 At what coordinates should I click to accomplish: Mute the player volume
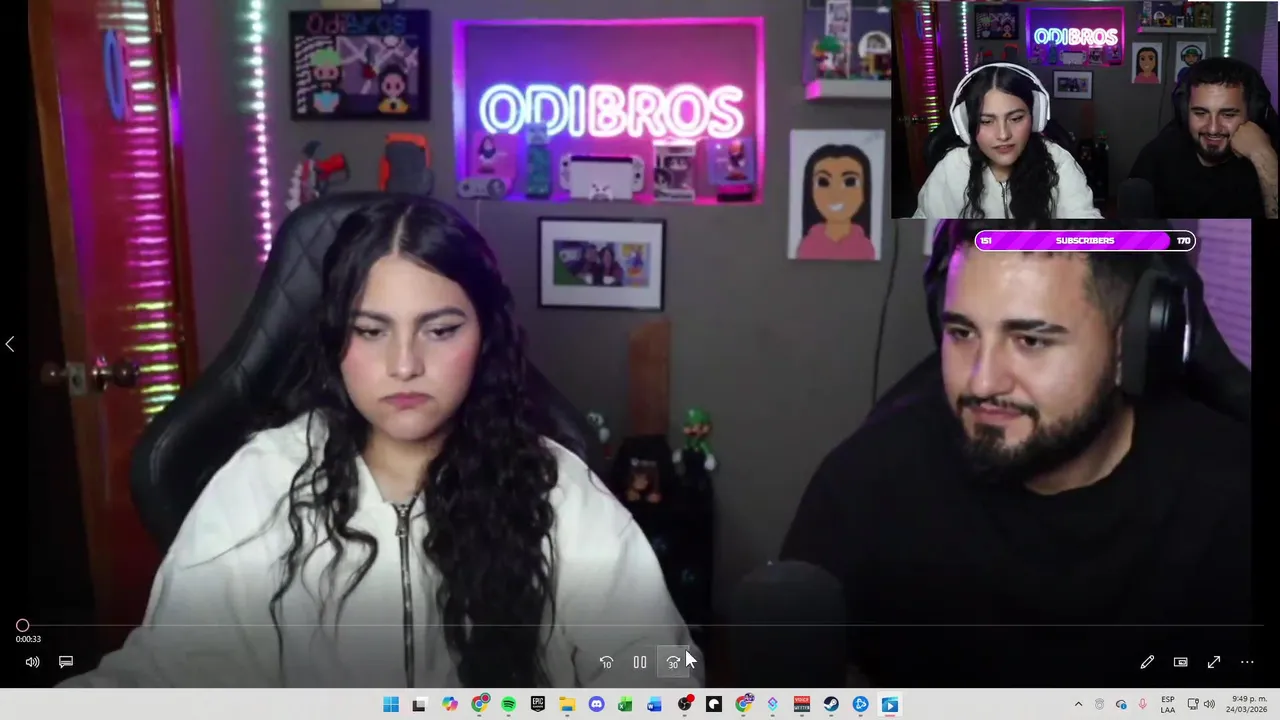point(32,662)
